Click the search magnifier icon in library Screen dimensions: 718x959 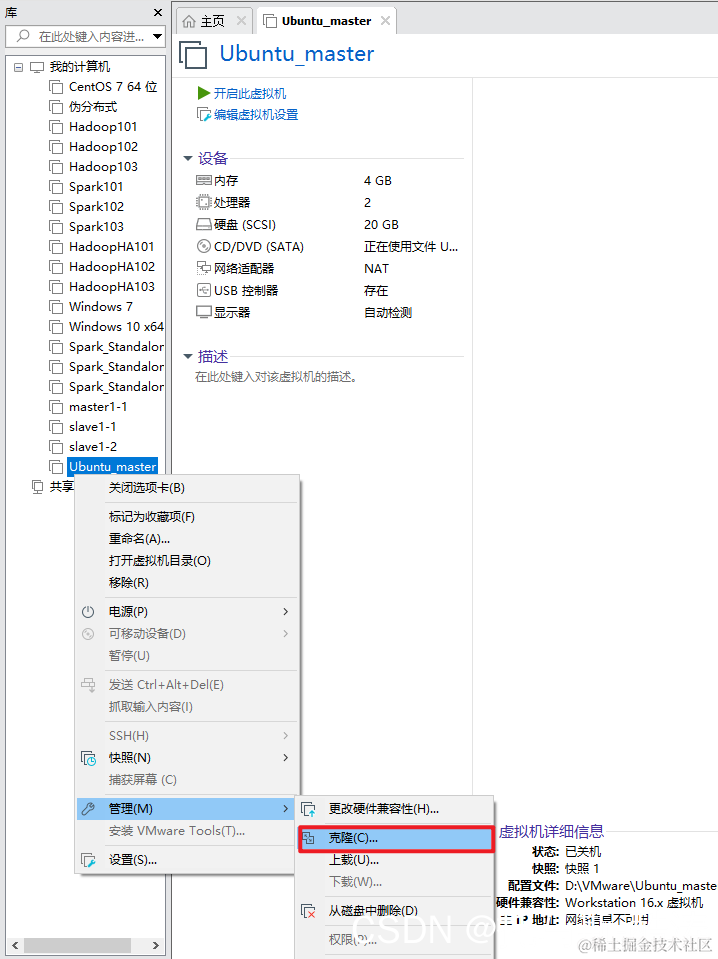pyautogui.click(x=23, y=36)
